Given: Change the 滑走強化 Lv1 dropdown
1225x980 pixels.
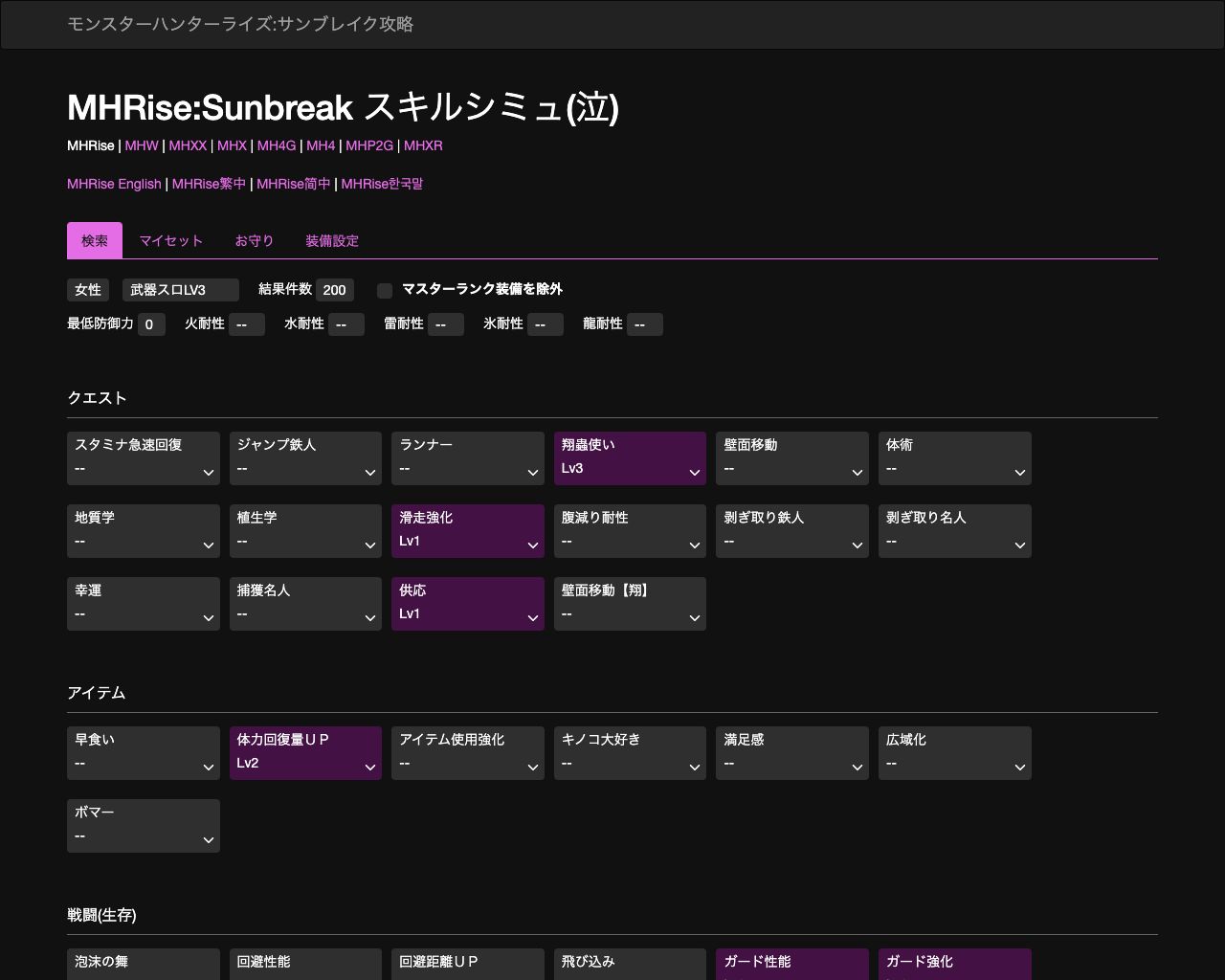Looking at the screenshot, I should 468,531.
